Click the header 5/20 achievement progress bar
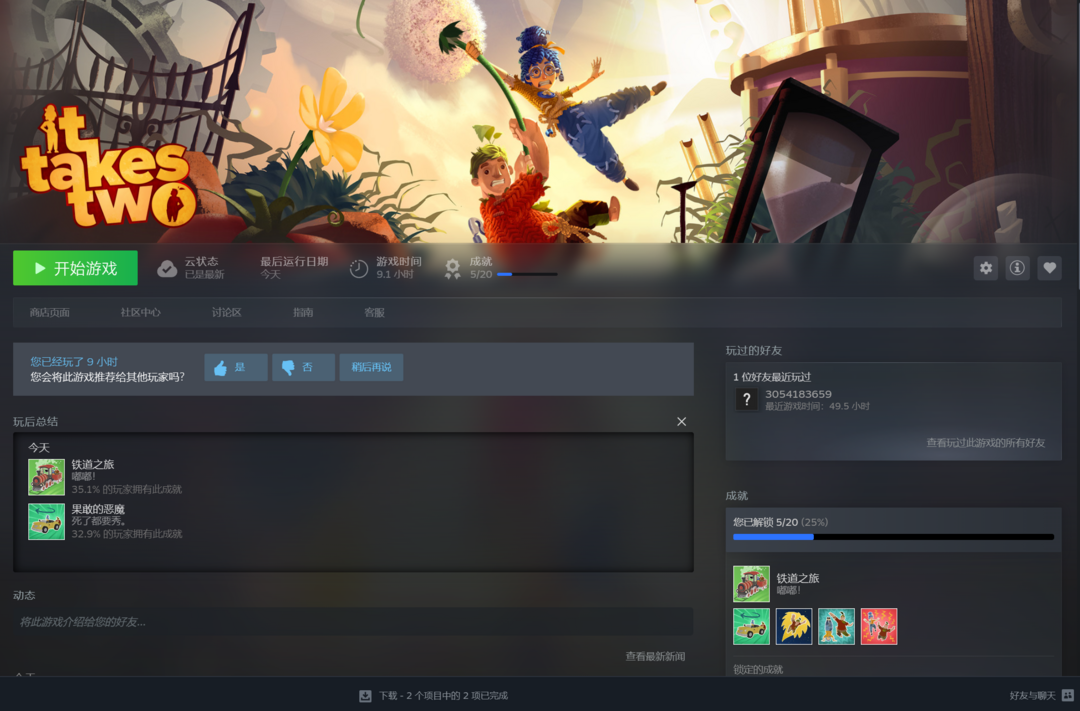The image size is (1080, 711). [x=527, y=274]
